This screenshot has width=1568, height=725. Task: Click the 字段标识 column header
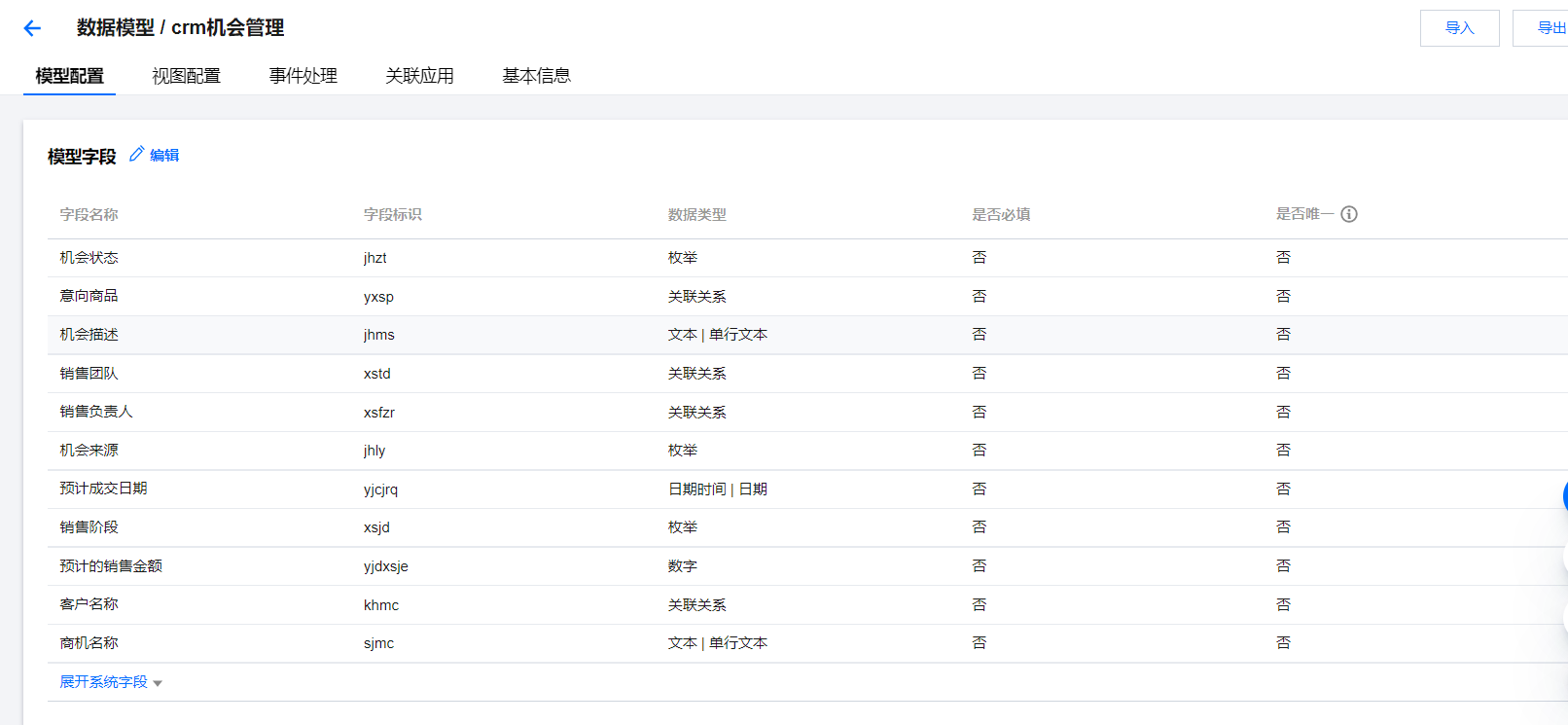(393, 215)
